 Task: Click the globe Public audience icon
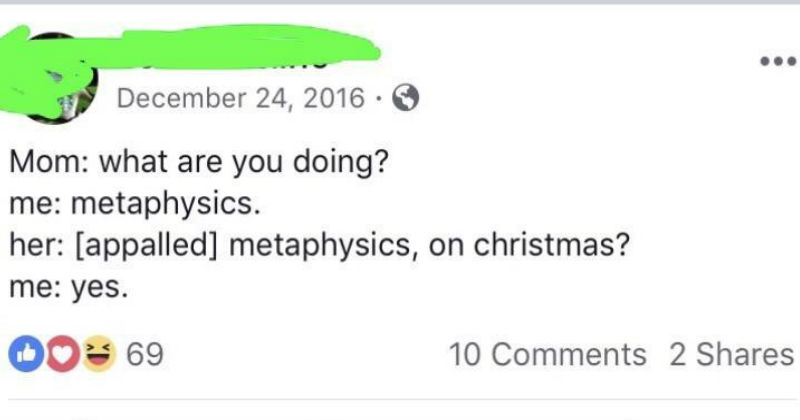click(404, 99)
